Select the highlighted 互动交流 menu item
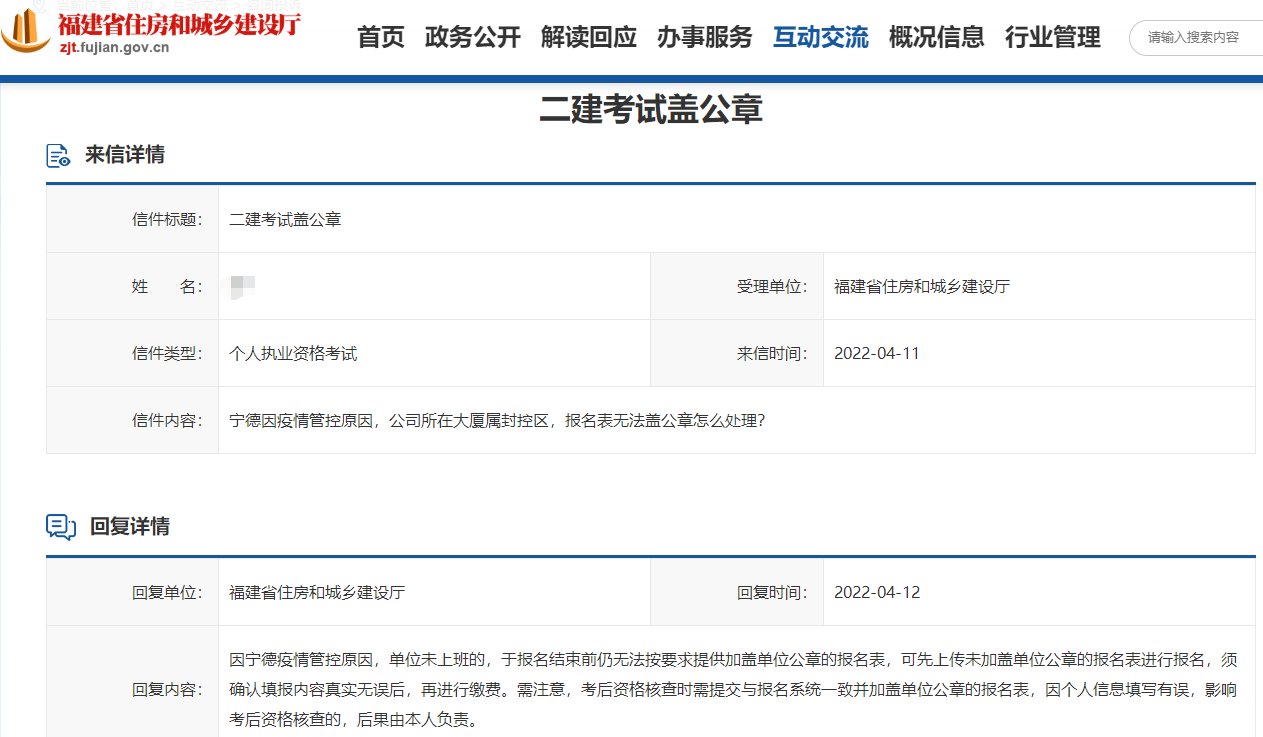 [x=820, y=38]
